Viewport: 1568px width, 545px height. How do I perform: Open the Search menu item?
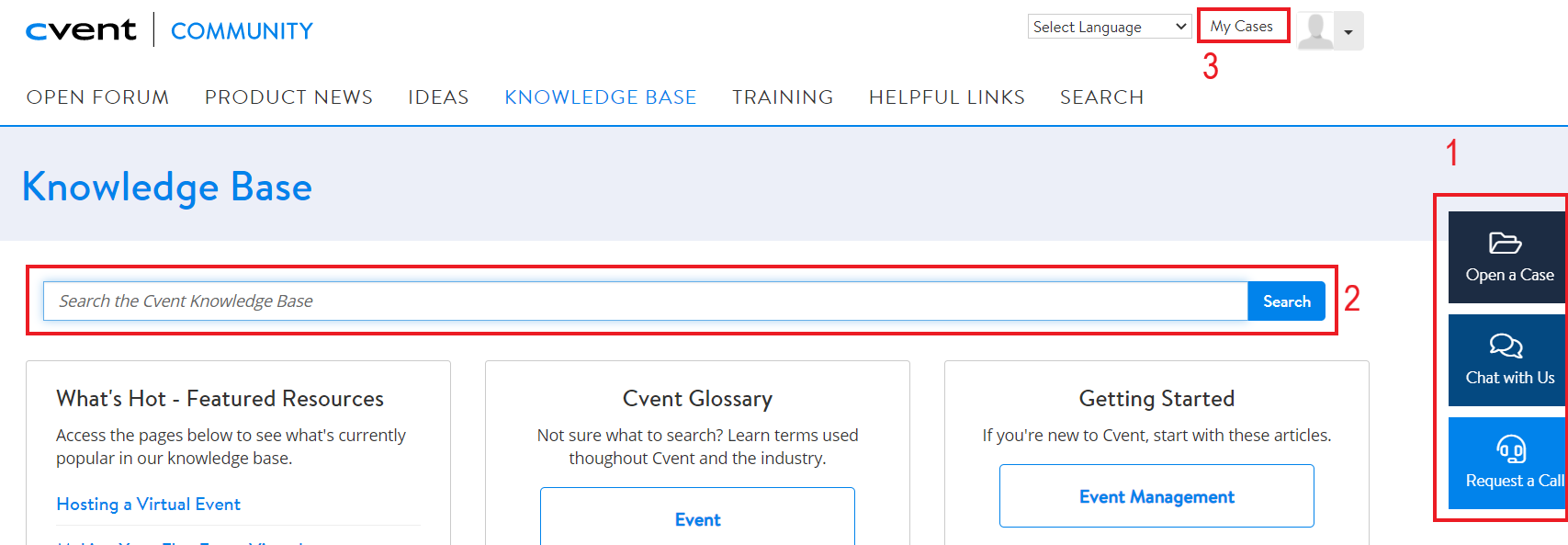pos(1102,97)
